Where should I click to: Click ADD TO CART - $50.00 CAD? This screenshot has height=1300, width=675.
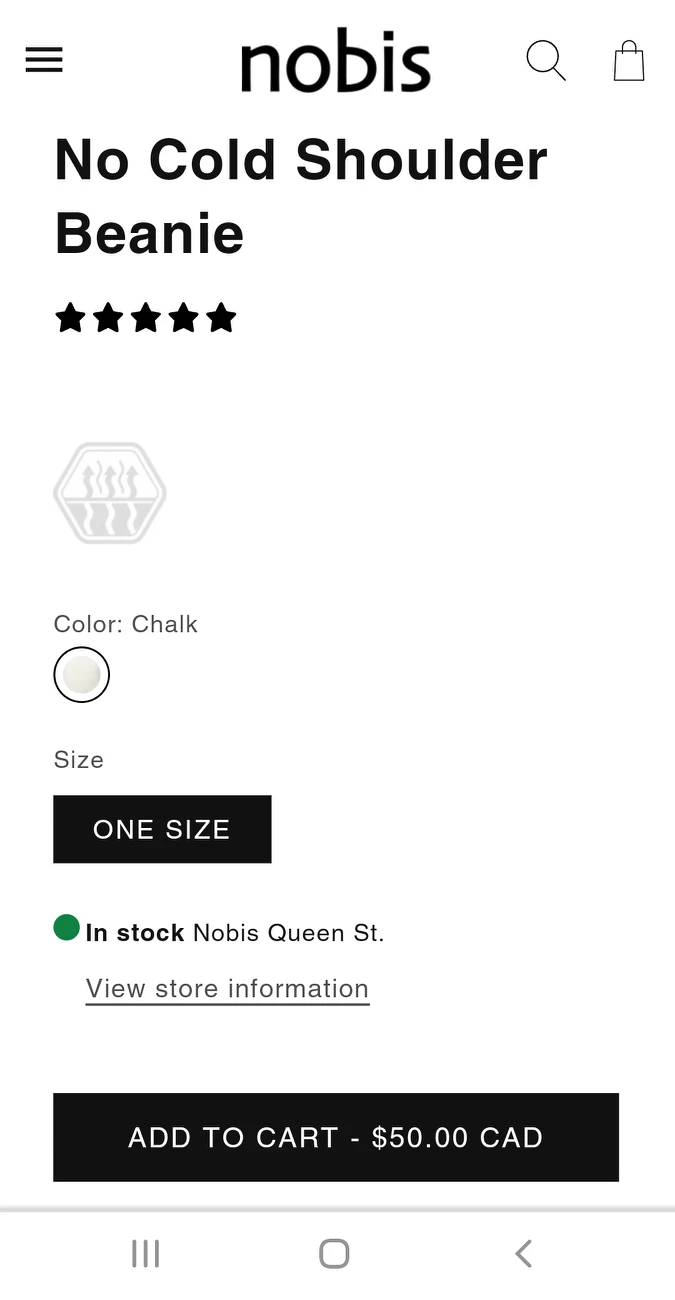point(336,1137)
